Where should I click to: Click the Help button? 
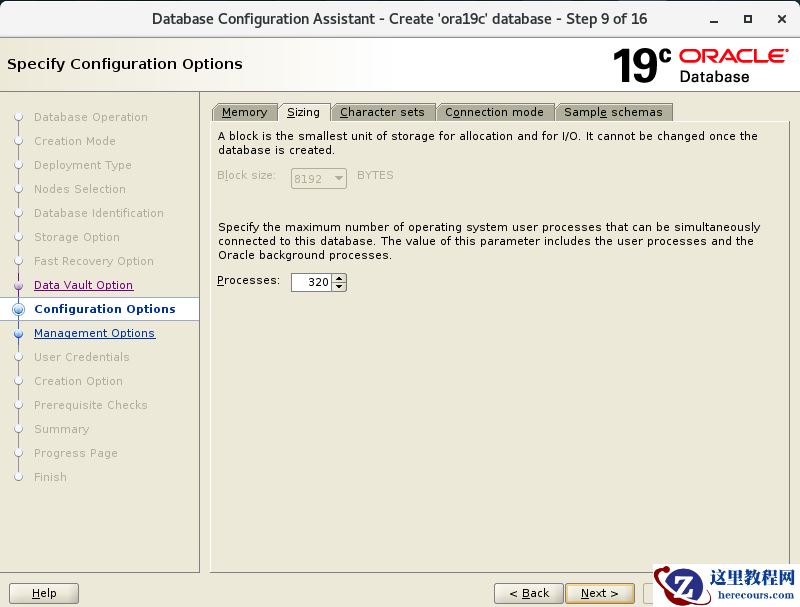pyautogui.click(x=44, y=593)
